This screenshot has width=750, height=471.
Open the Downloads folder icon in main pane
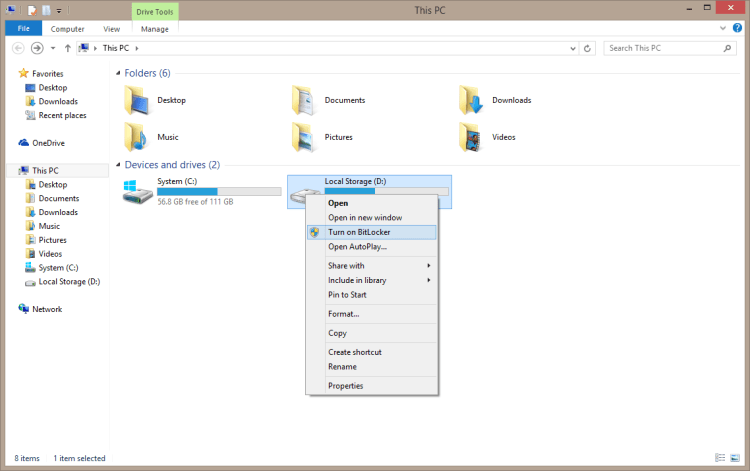point(472,100)
